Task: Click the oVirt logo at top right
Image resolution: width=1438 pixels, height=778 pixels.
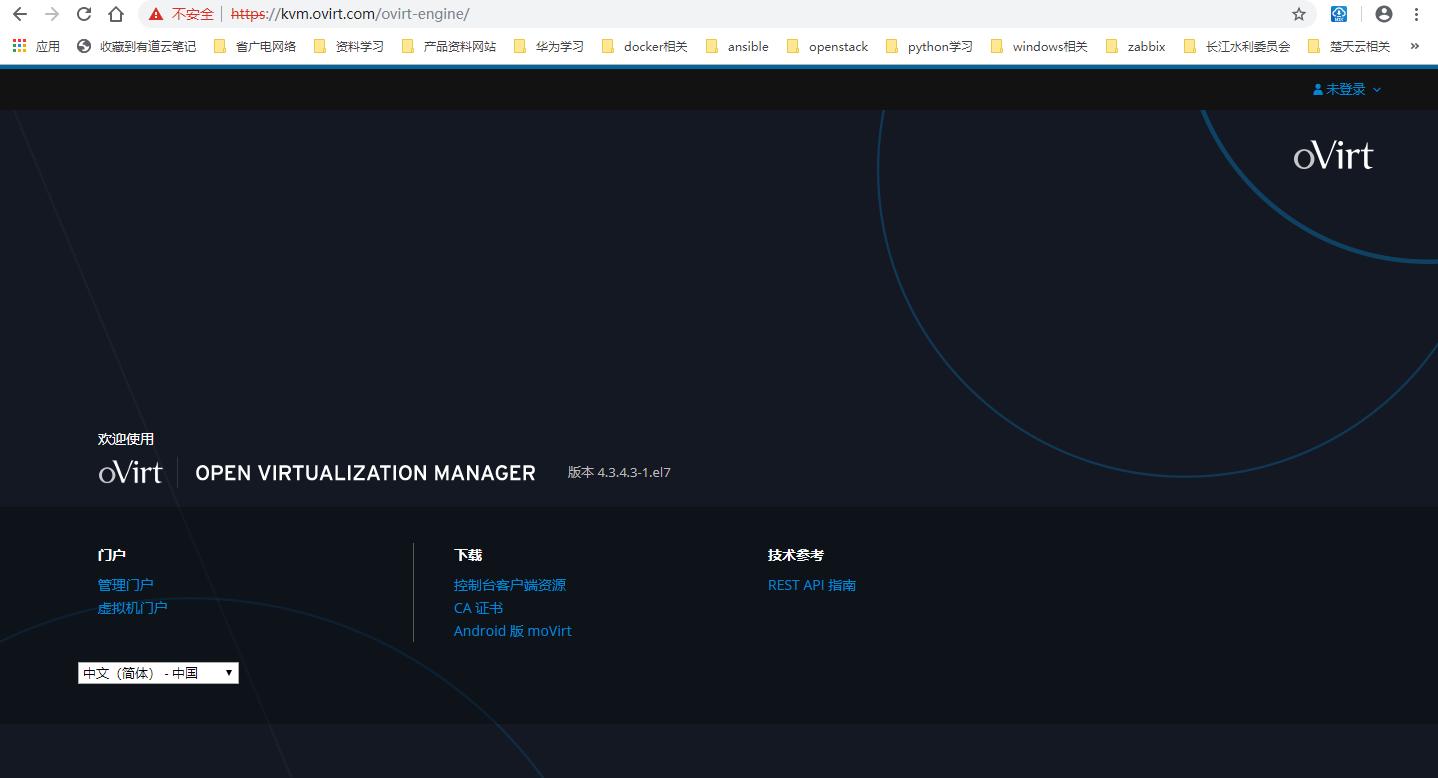Action: (x=1333, y=155)
